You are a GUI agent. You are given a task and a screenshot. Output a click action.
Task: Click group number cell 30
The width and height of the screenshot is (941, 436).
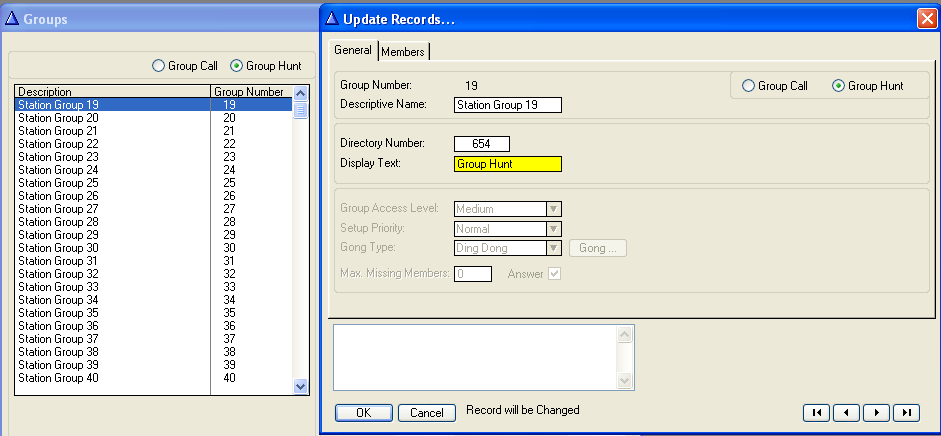click(x=229, y=248)
